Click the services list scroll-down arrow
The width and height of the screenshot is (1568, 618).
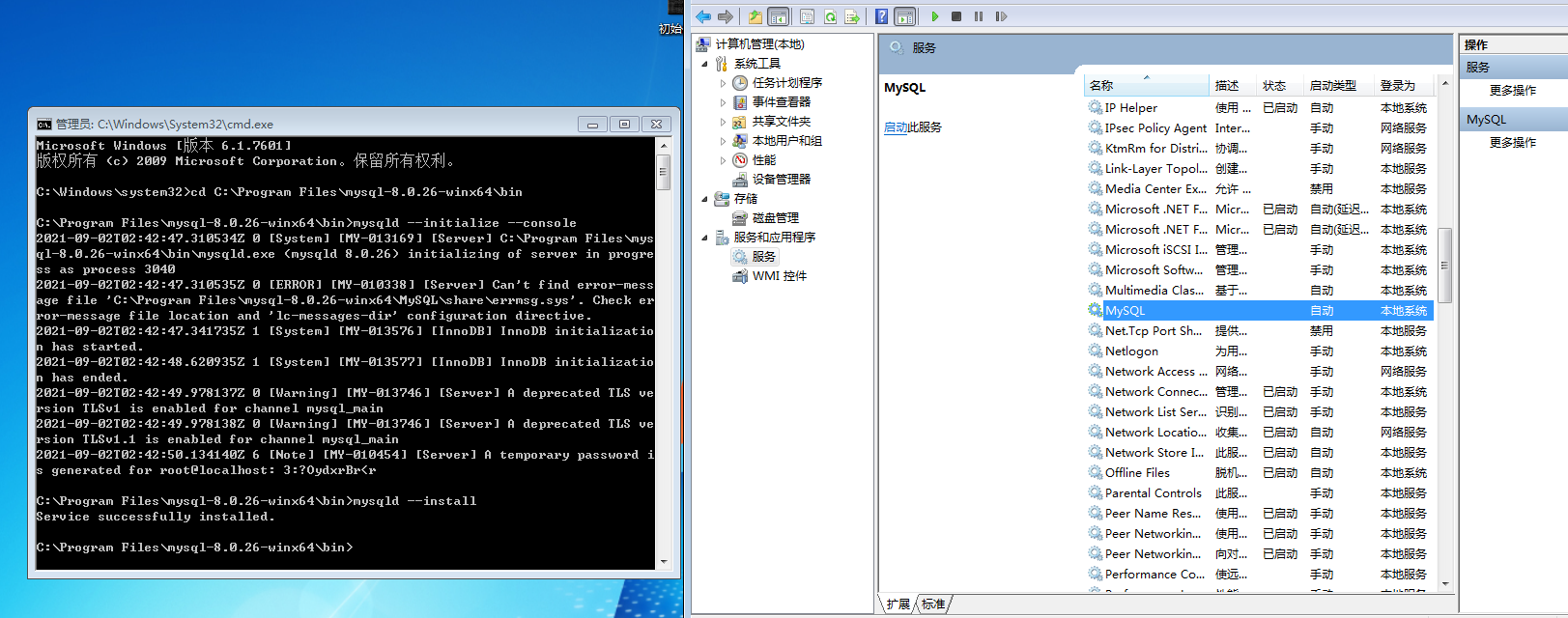pos(1445,583)
